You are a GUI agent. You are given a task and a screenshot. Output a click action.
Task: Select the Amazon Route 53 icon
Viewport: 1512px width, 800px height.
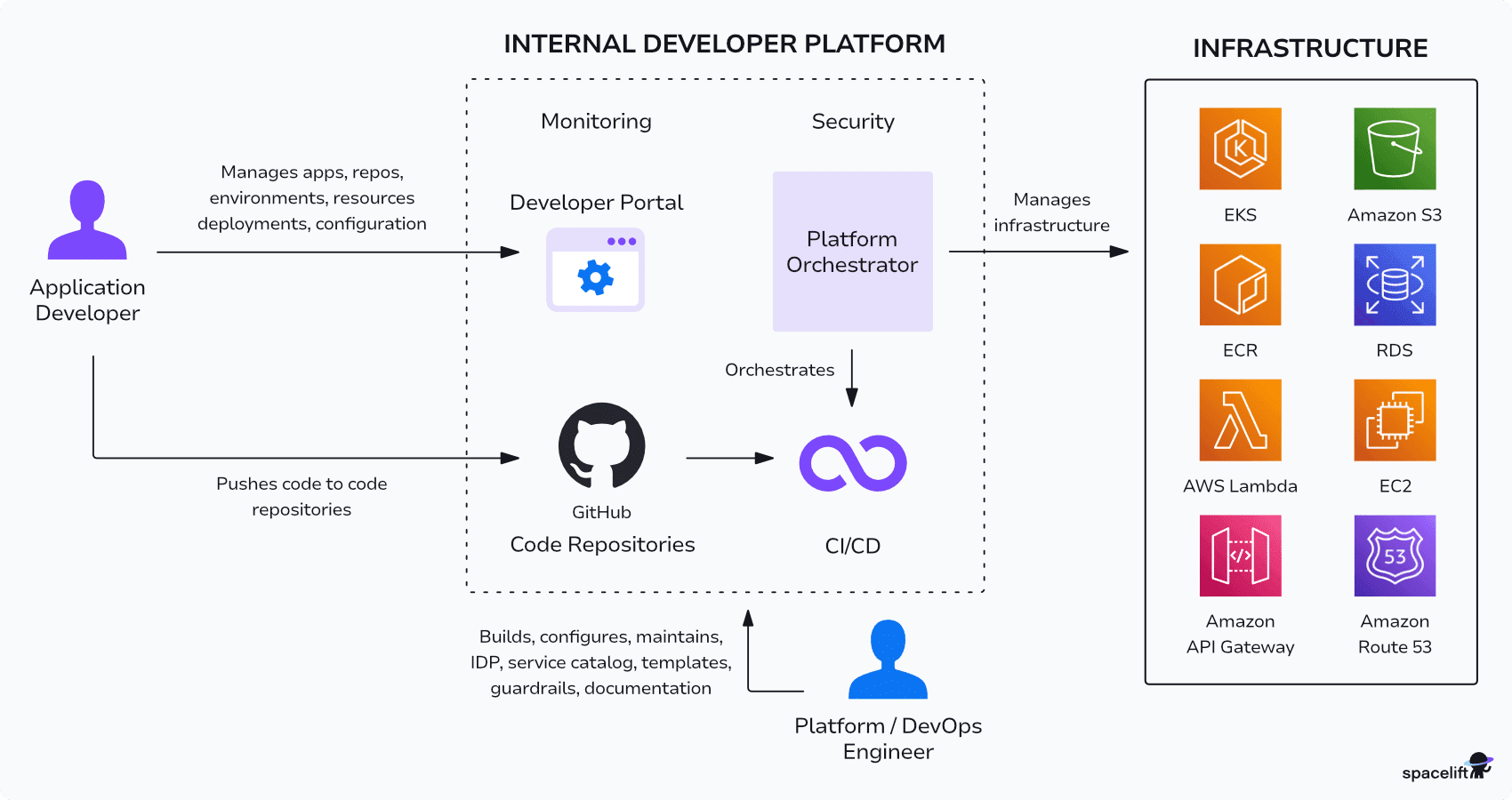point(1394,556)
